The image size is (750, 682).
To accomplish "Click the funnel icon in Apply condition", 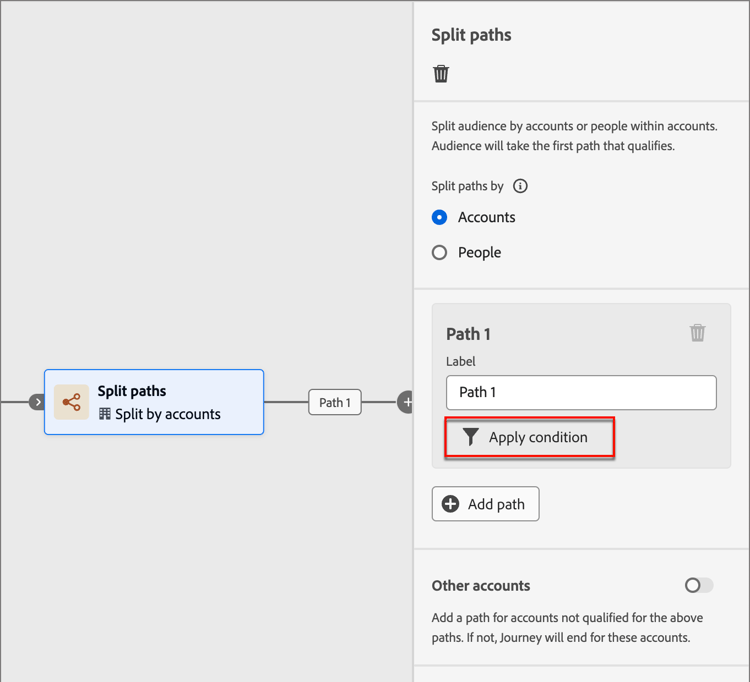I will coord(470,437).
